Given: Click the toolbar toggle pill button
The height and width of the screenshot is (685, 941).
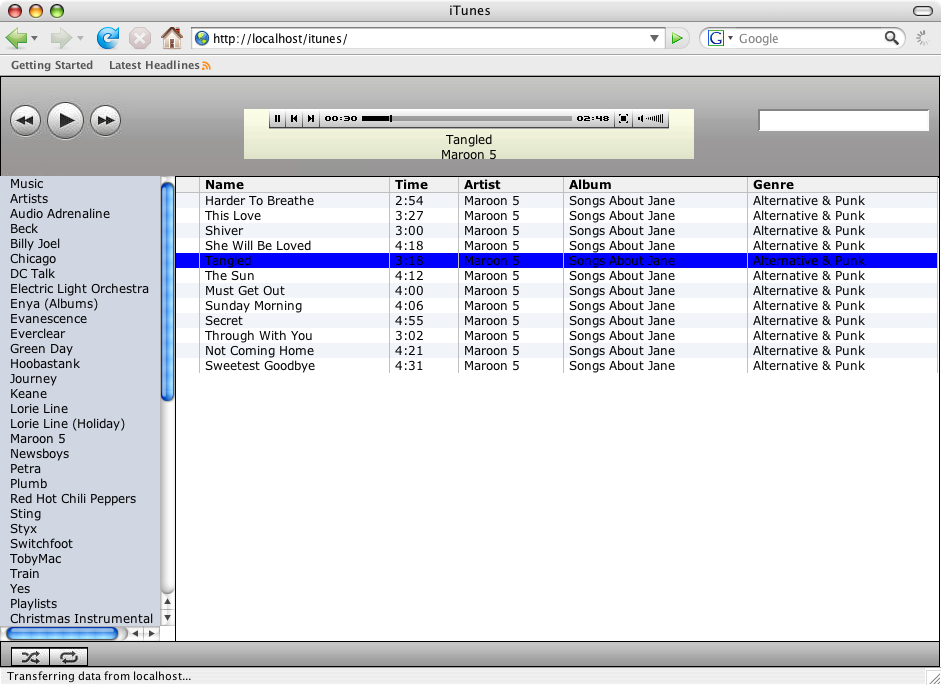Looking at the screenshot, I should tap(922, 11).
